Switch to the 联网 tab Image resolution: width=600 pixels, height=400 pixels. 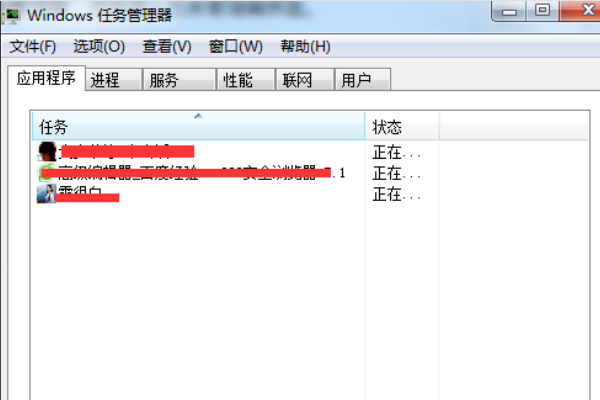[305, 80]
